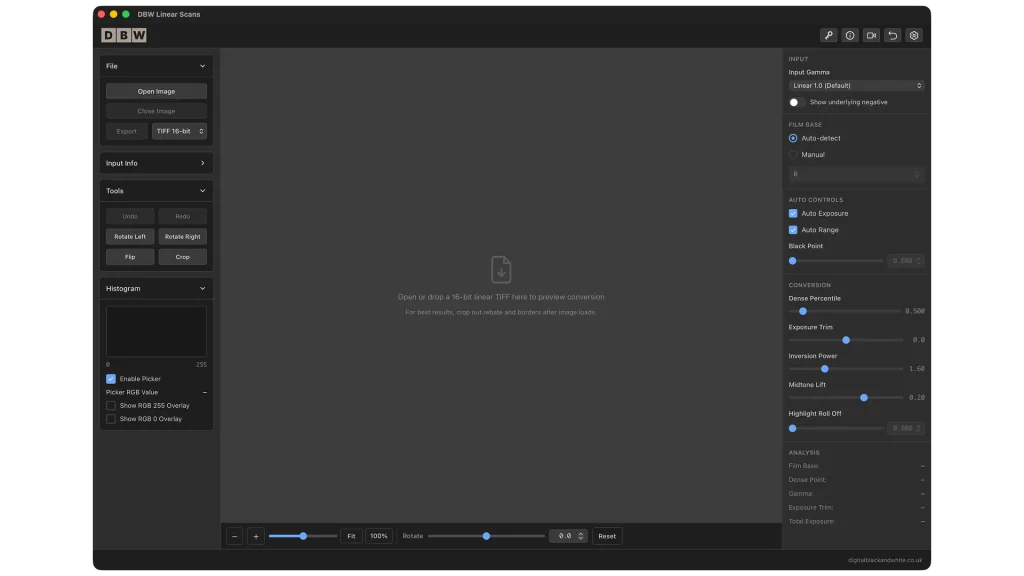This screenshot has height=576, width=1024.
Task: Click the Redo button in Tools
Action: click(x=182, y=216)
